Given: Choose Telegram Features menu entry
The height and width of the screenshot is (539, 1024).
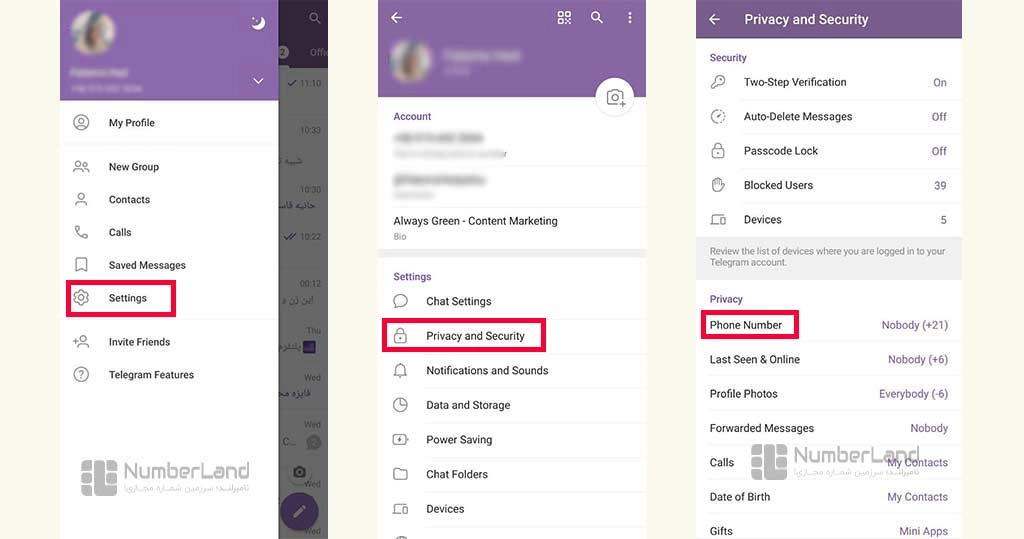Looking at the screenshot, I should (151, 374).
